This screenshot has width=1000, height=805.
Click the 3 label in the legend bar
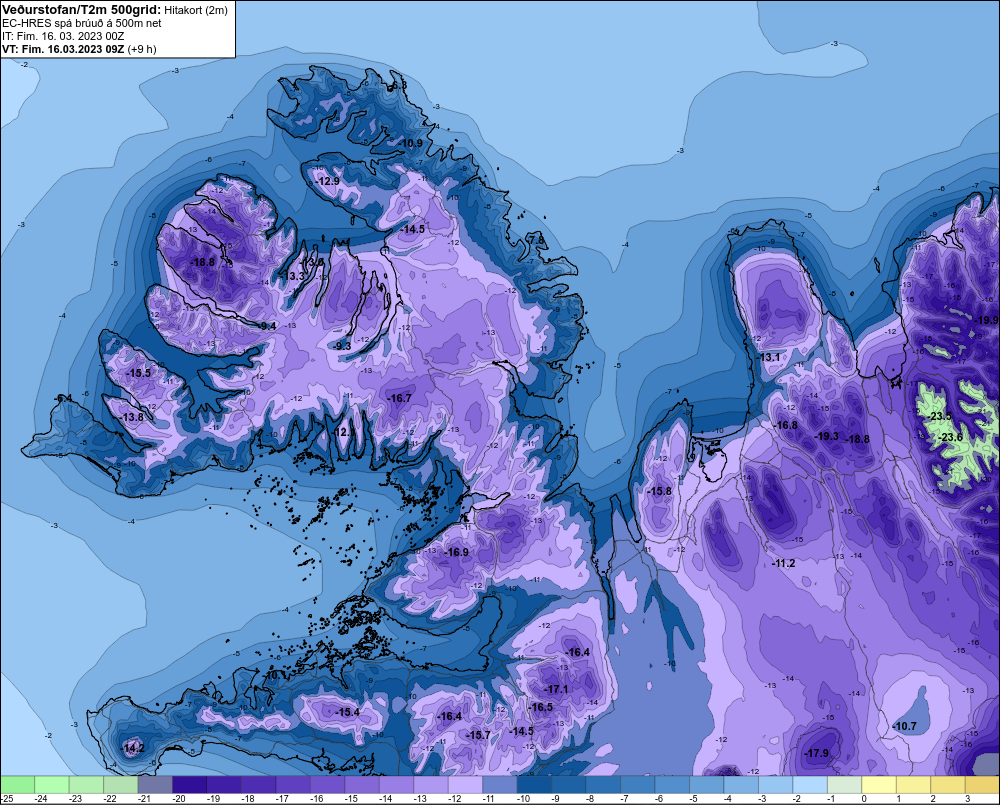(967, 799)
